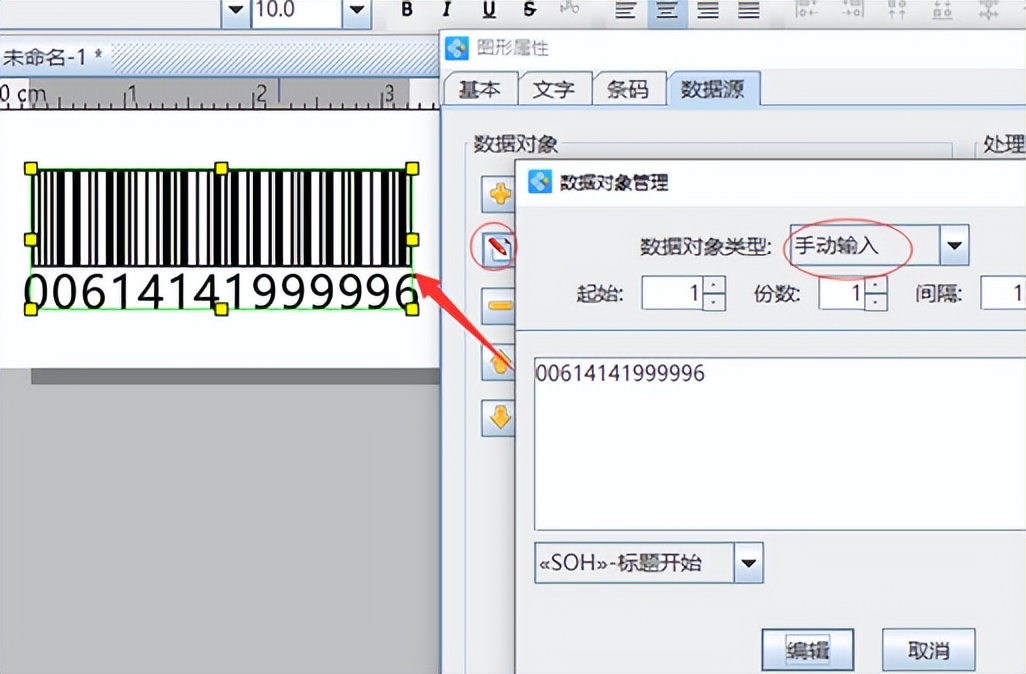Apply underline formatting with the U icon
1026x674 pixels.
point(487,10)
